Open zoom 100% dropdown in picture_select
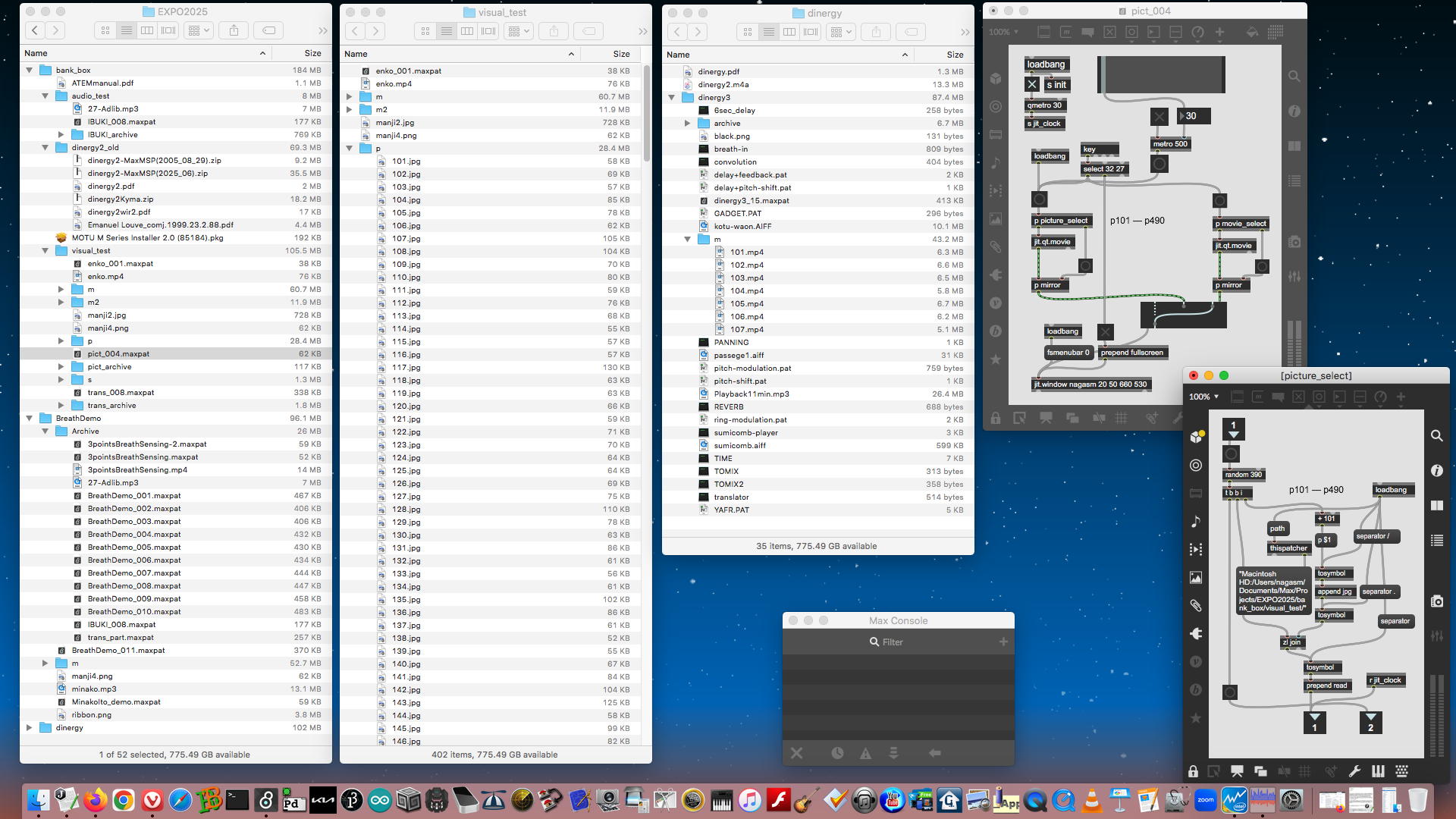This screenshot has width=1456, height=819. tap(1203, 397)
